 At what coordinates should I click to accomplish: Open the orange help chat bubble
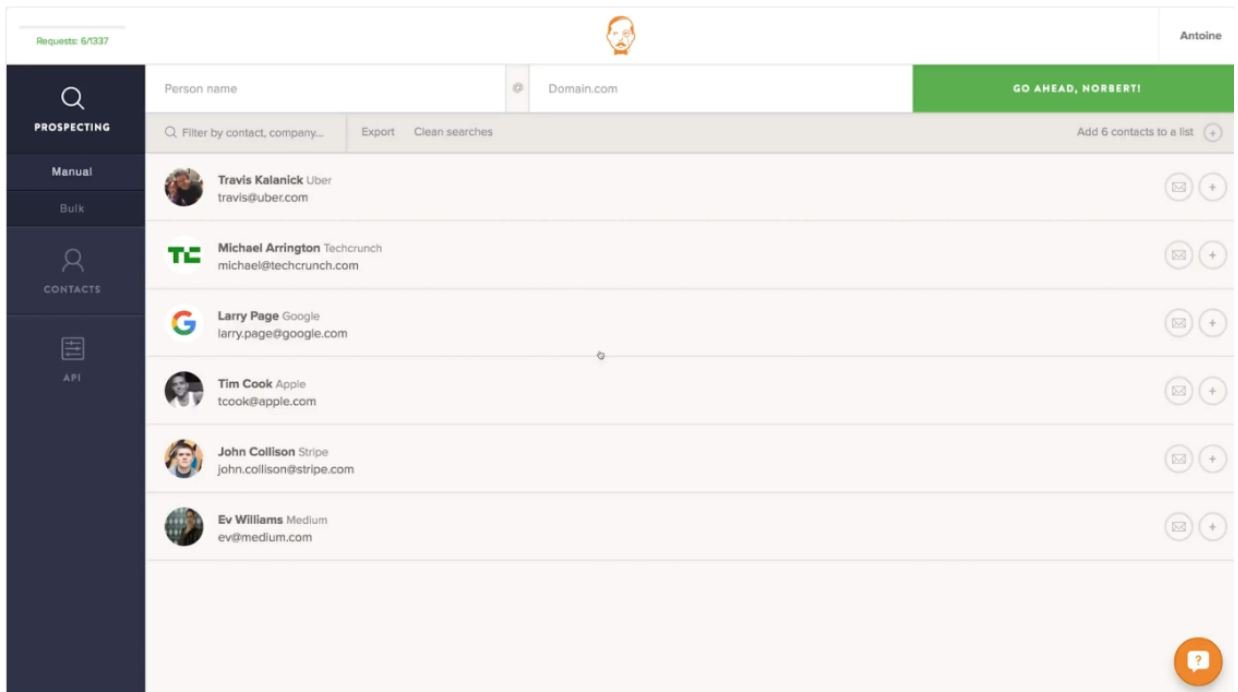coord(1198,661)
